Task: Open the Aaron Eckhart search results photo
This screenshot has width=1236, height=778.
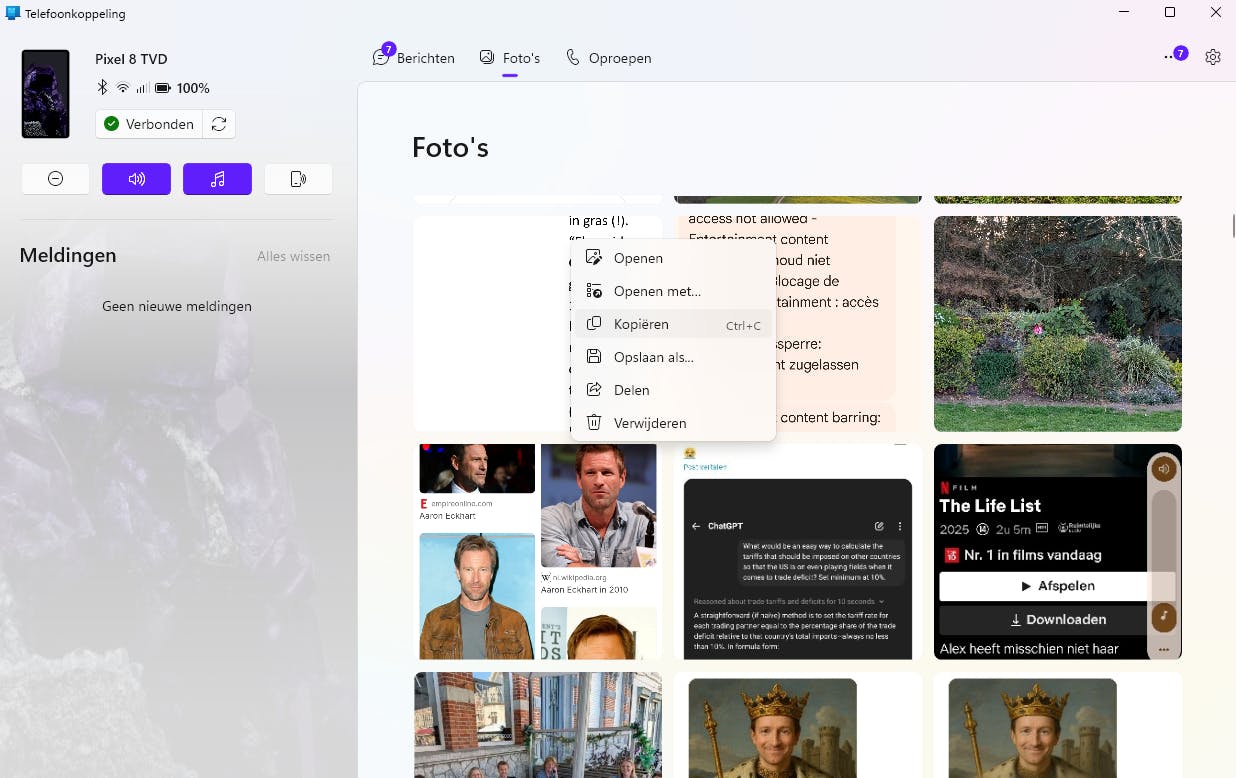Action: point(538,552)
